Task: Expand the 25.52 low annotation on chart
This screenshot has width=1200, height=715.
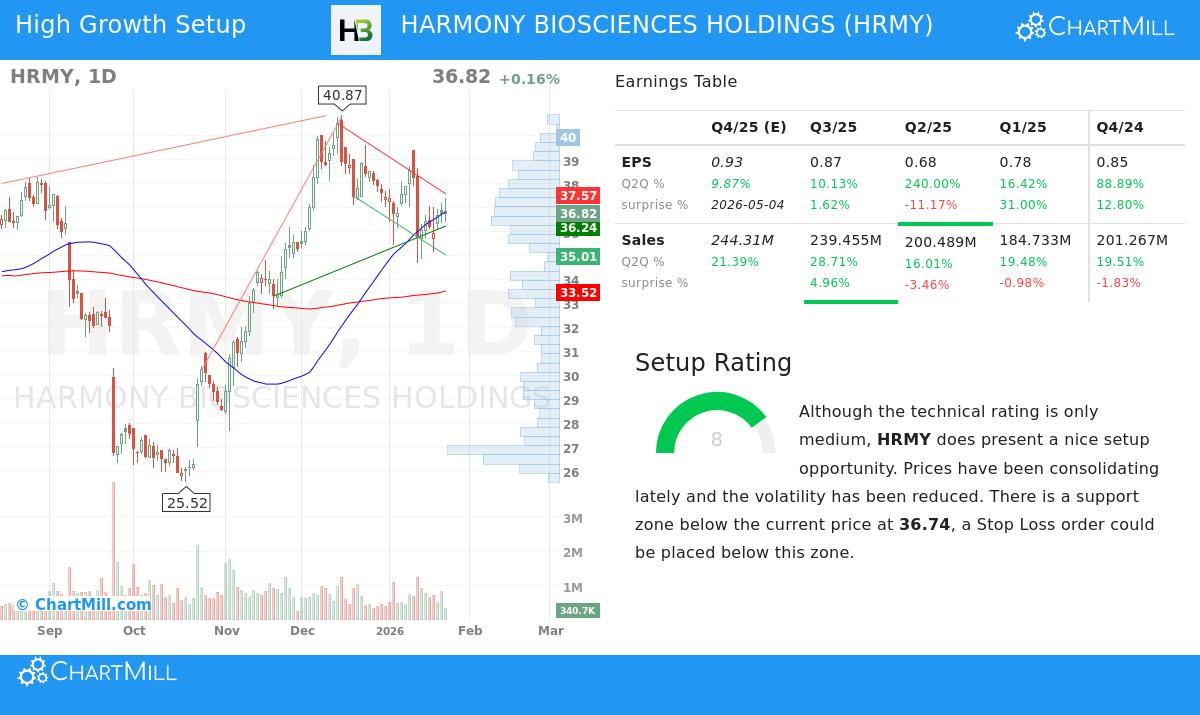Action: [186, 501]
